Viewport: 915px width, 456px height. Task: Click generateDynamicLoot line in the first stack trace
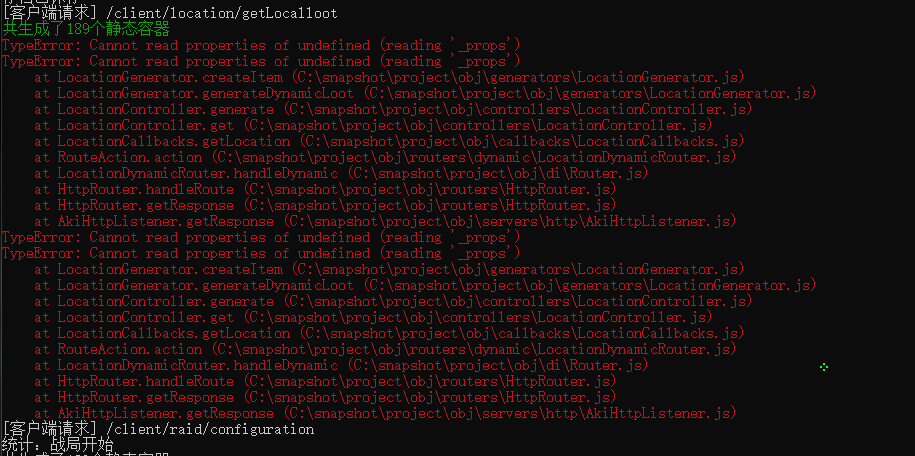(425, 93)
